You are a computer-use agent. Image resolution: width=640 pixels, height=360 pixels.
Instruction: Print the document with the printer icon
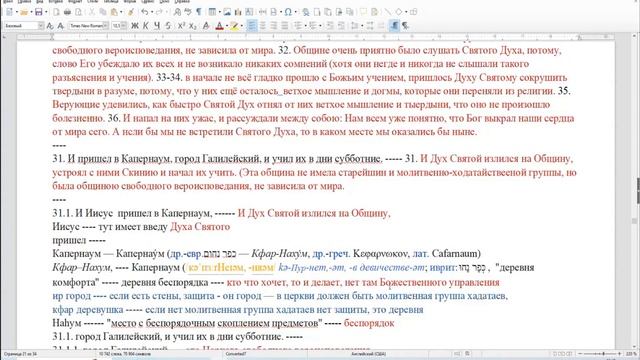pos(67,12)
